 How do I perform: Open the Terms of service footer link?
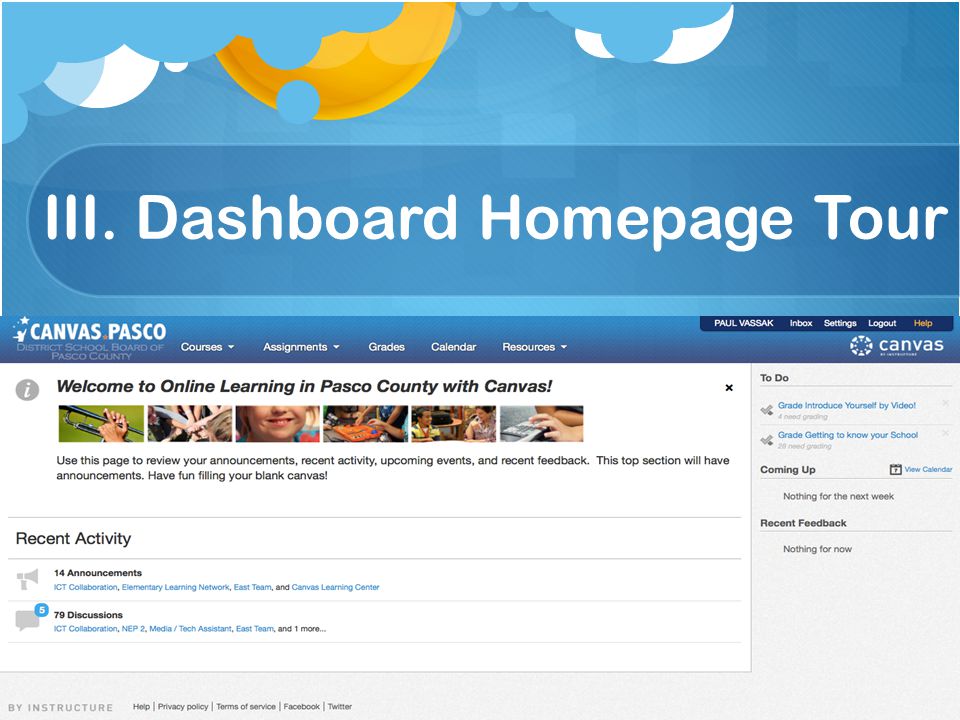click(x=246, y=707)
